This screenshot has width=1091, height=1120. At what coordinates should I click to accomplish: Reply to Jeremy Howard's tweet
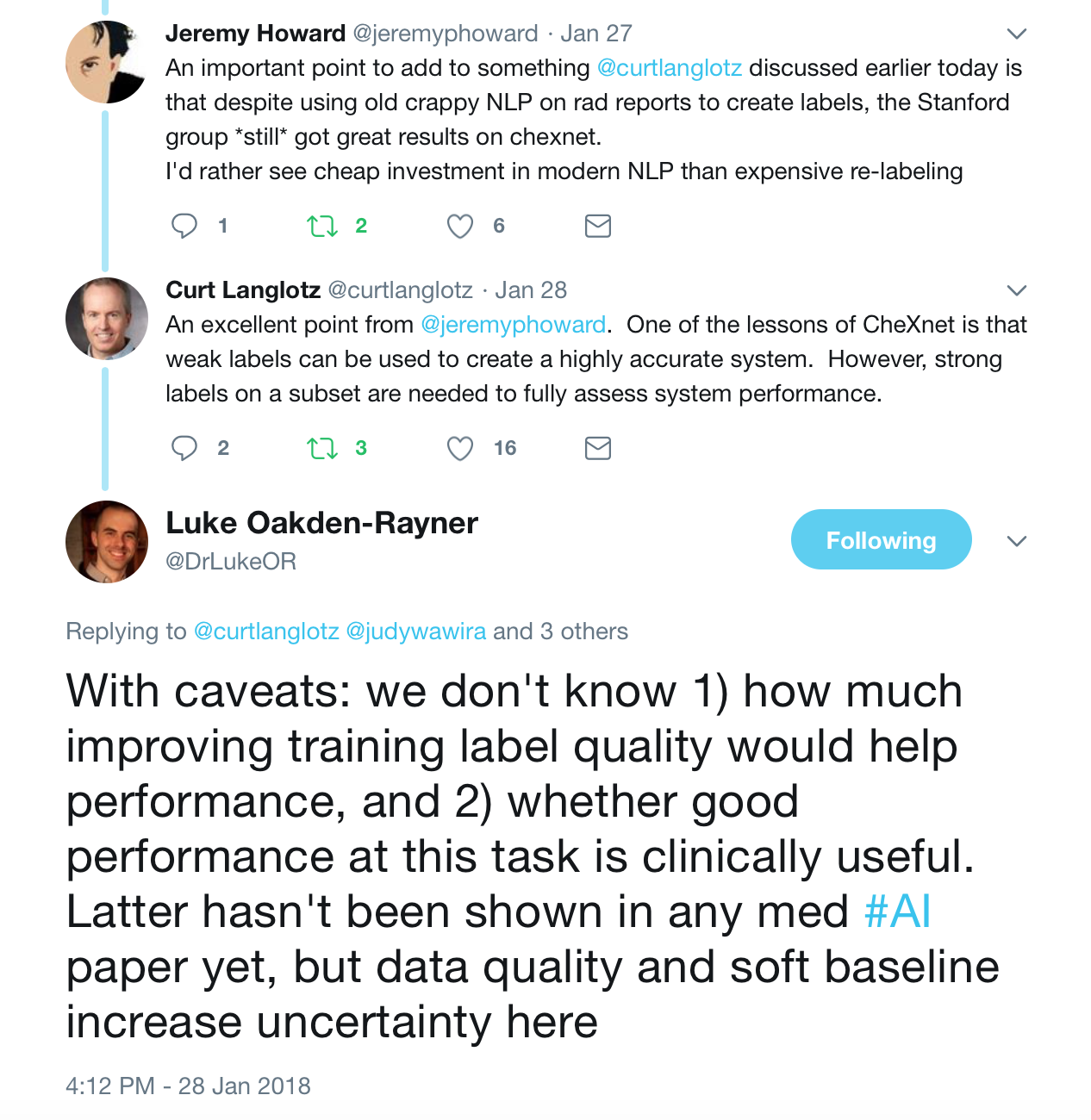[x=184, y=226]
